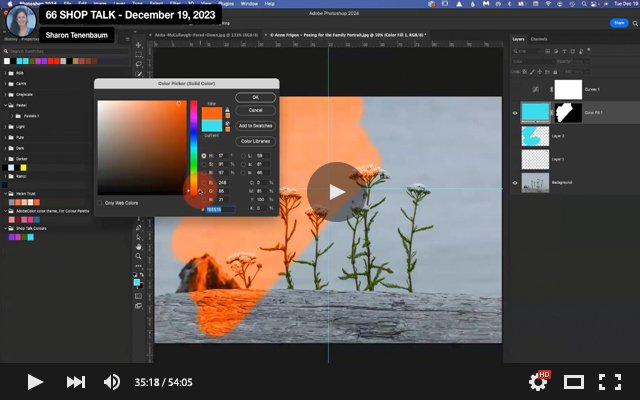This screenshot has width=640, height=400.
Task: Pick a color in the saturation-brightness field
Action: (142, 147)
